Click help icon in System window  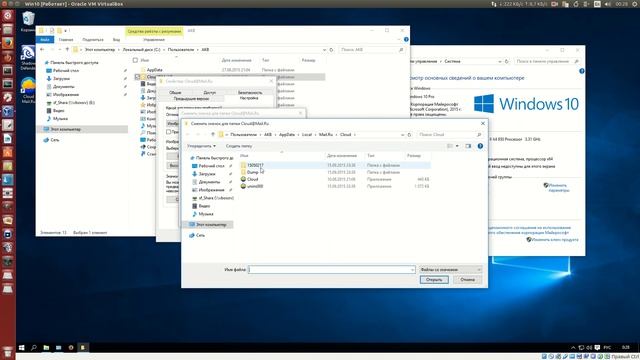click(582, 71)
